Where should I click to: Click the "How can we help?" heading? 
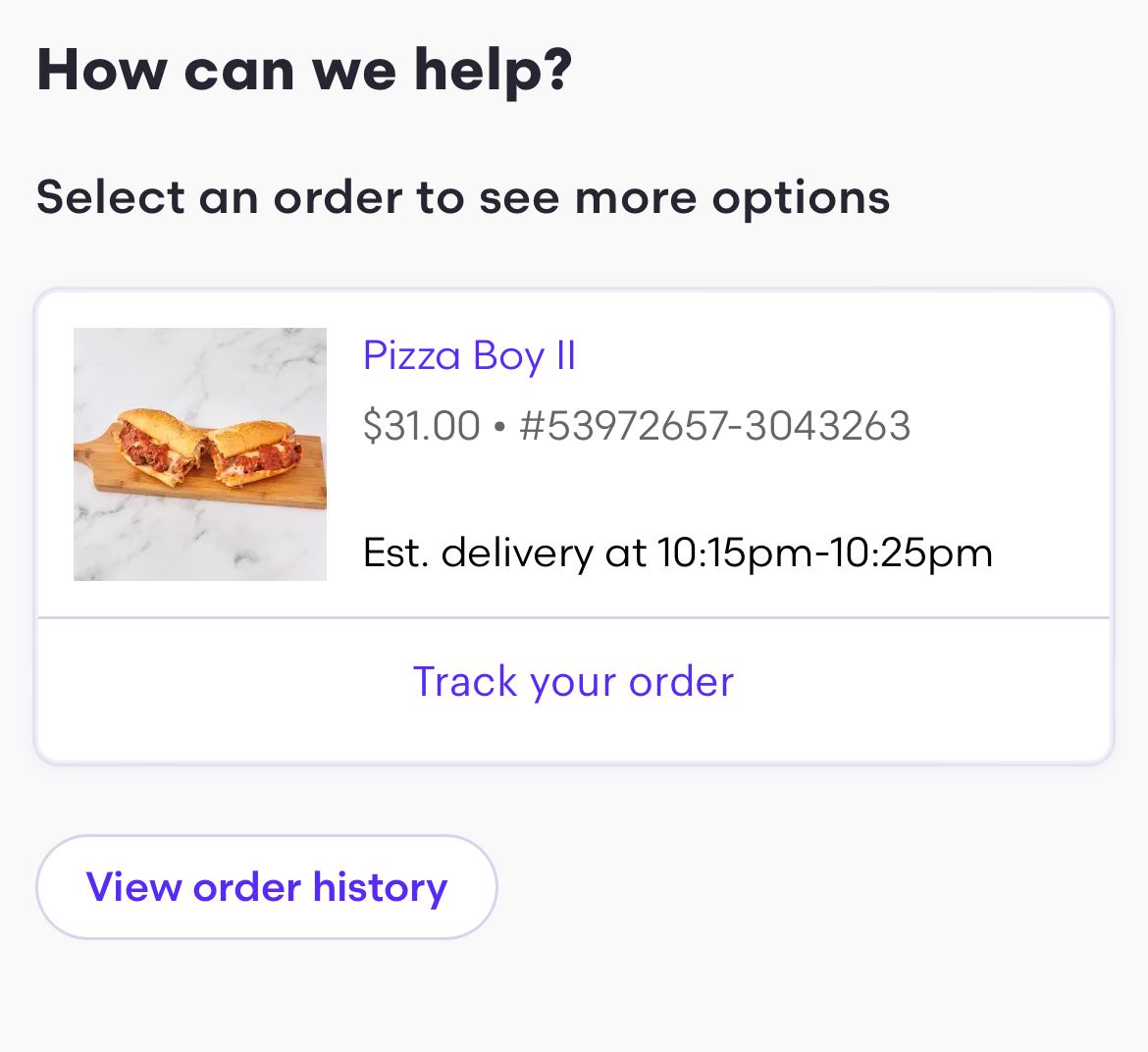[x=304, y=70]
